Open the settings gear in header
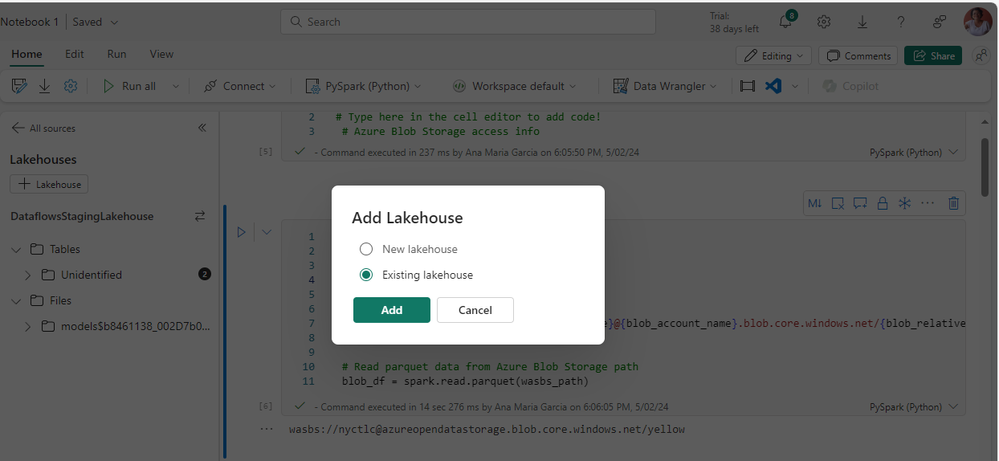999x461 pixels. (824, 22)
